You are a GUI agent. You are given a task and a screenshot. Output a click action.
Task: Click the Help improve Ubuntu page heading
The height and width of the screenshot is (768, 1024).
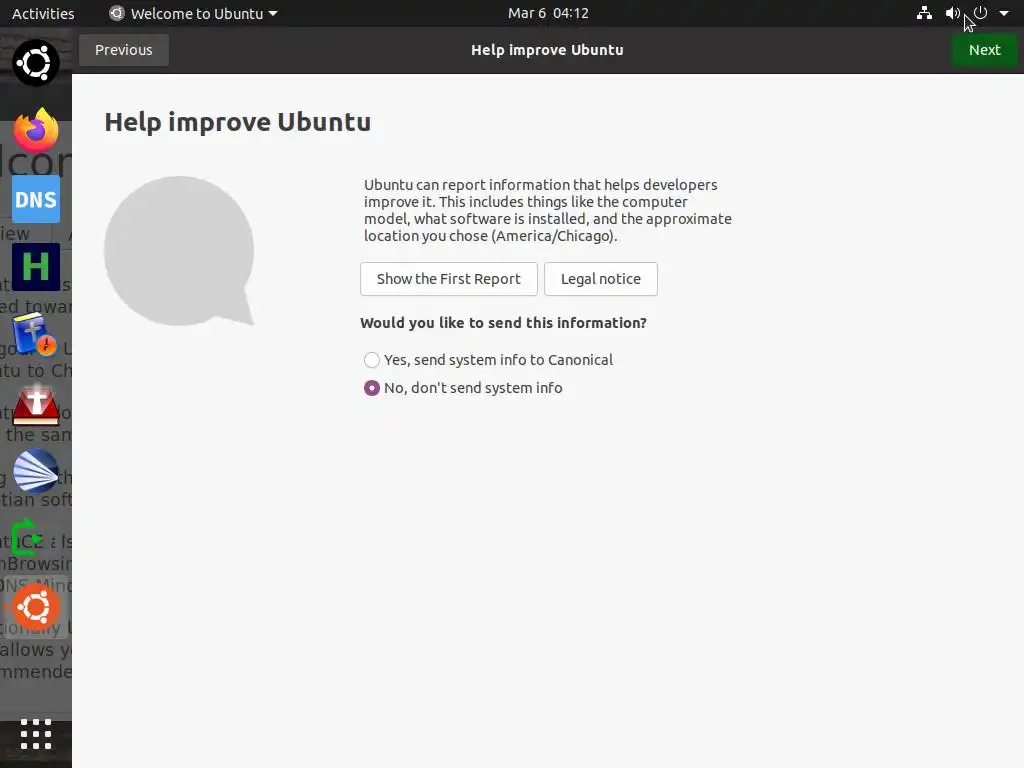coord(238,122)
